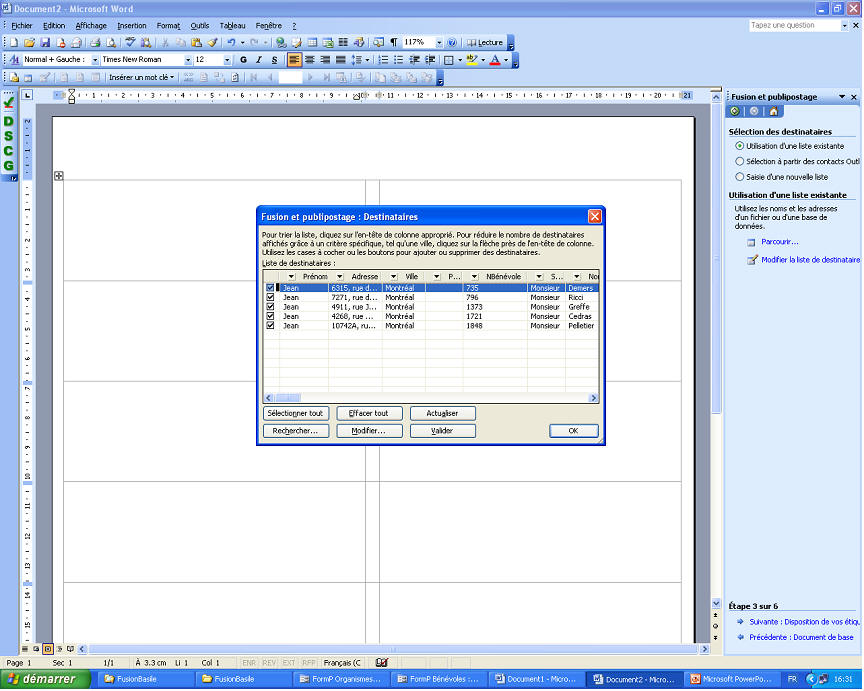Open the Affichage menu

click(91, 26)
